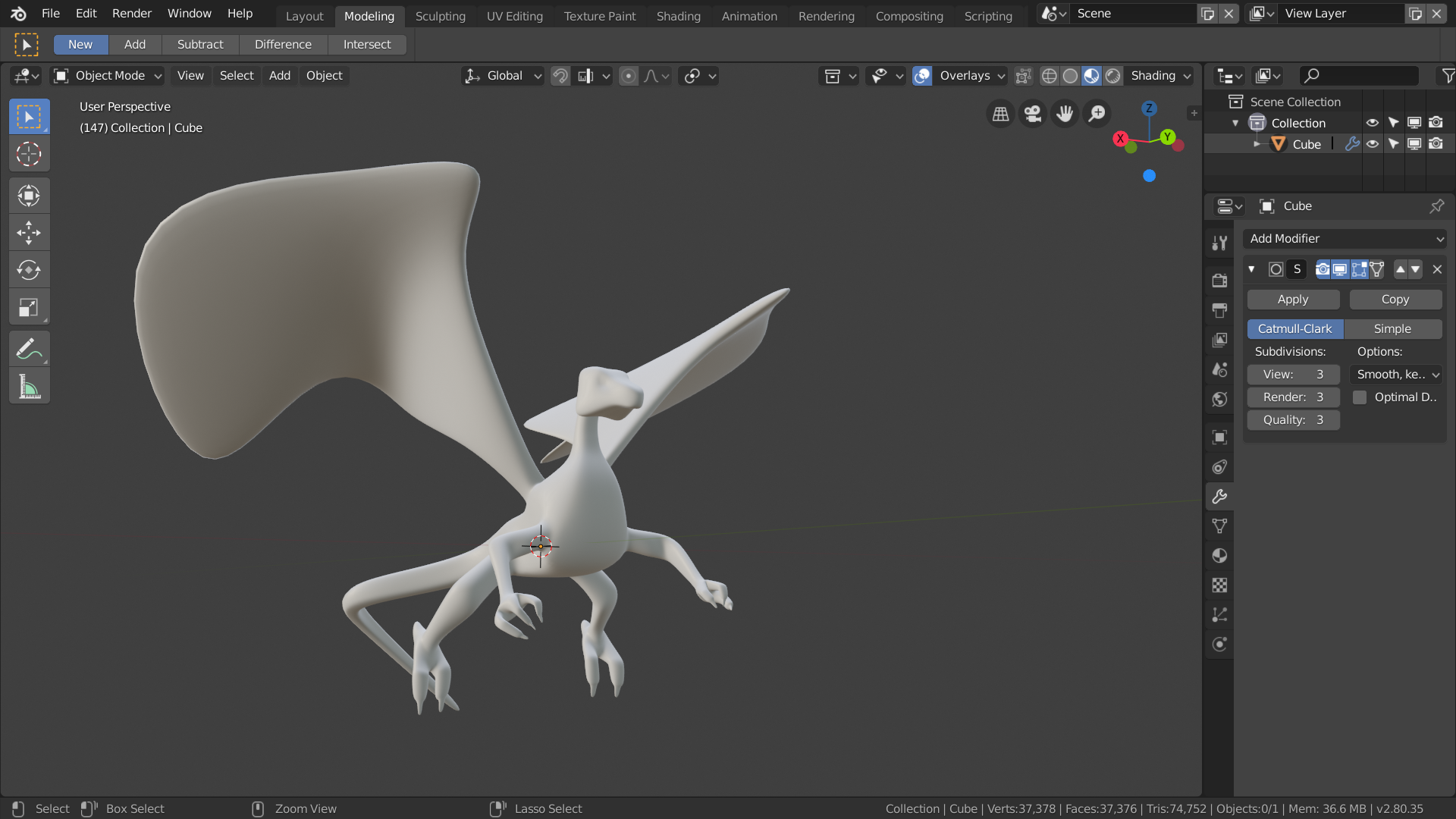Open the View Layer properties tab

[x=1219, y=340]
